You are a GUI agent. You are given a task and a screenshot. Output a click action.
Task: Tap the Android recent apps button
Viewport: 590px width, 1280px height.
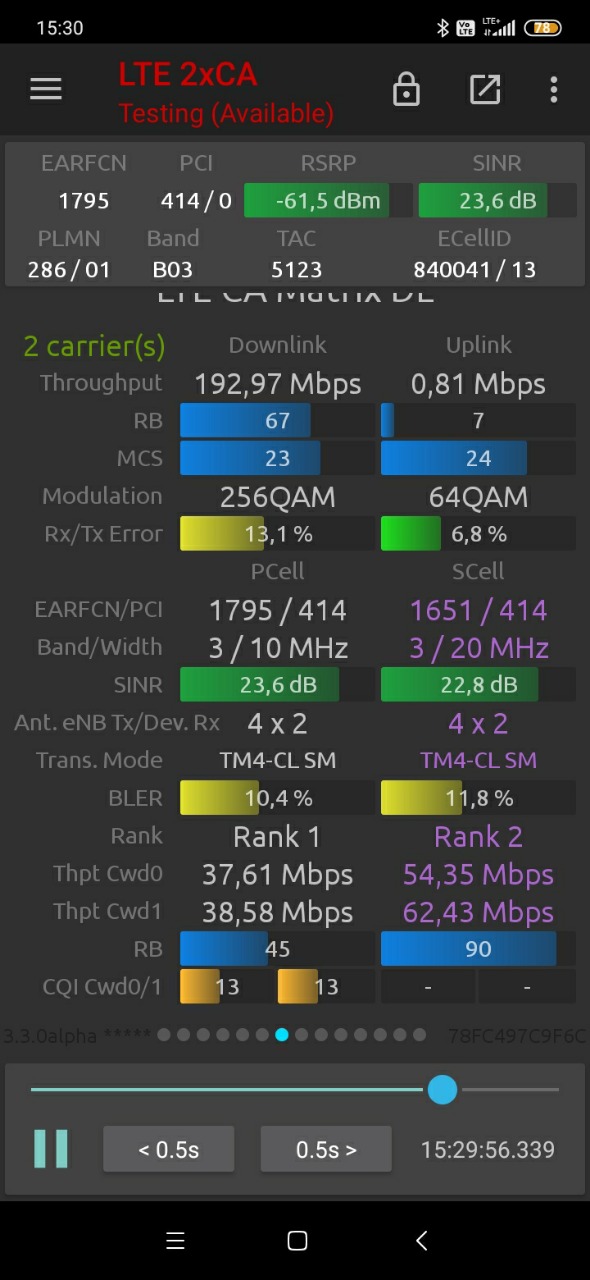click(175, 1241)
